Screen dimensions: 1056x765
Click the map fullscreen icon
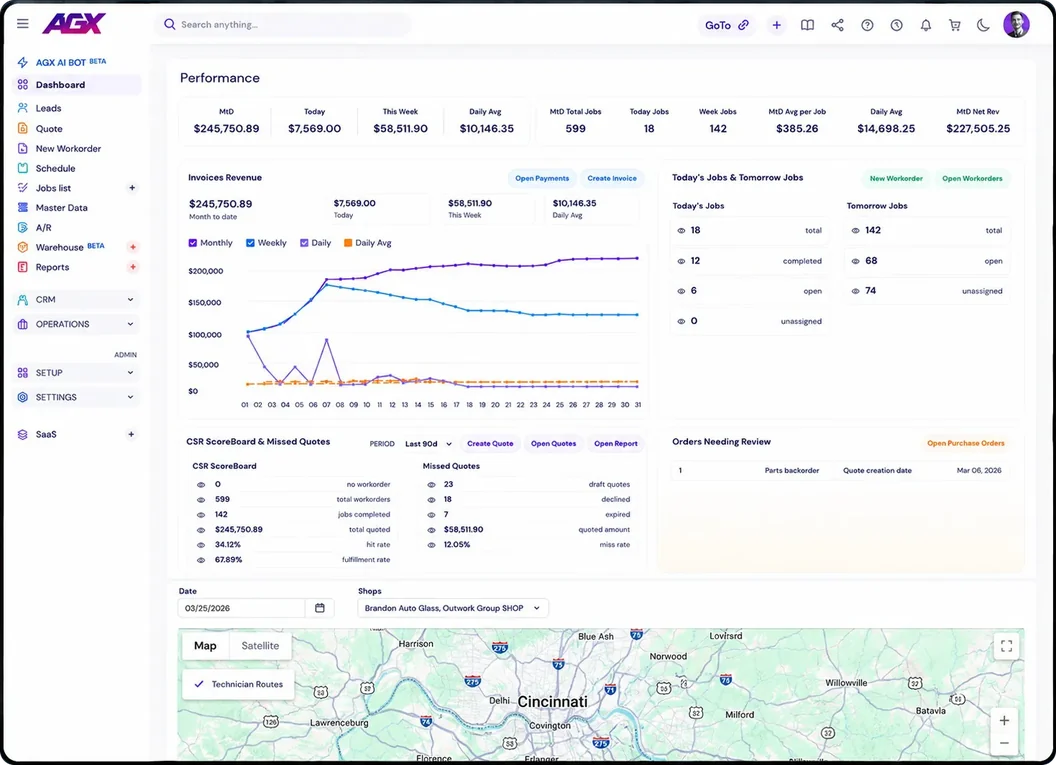1006,646
